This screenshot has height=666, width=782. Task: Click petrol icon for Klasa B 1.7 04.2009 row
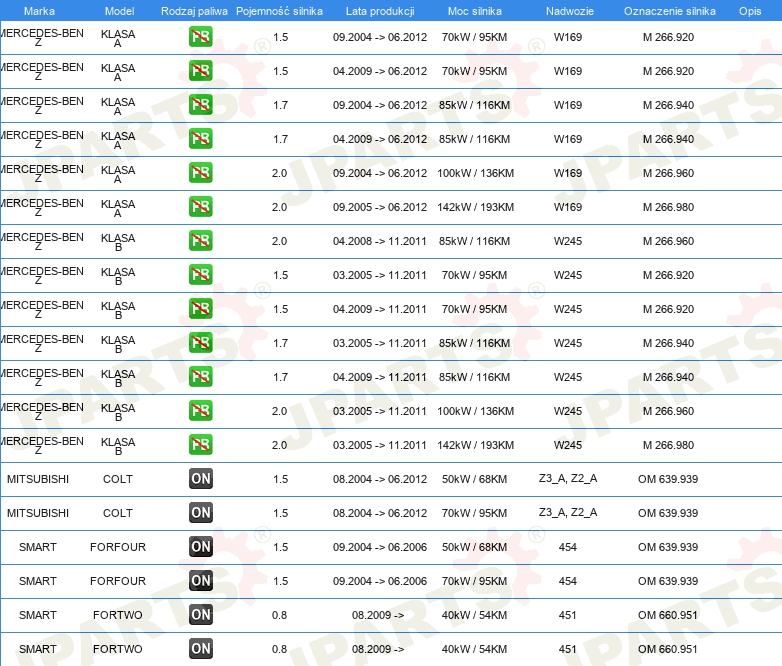click(x=200, y=376)
